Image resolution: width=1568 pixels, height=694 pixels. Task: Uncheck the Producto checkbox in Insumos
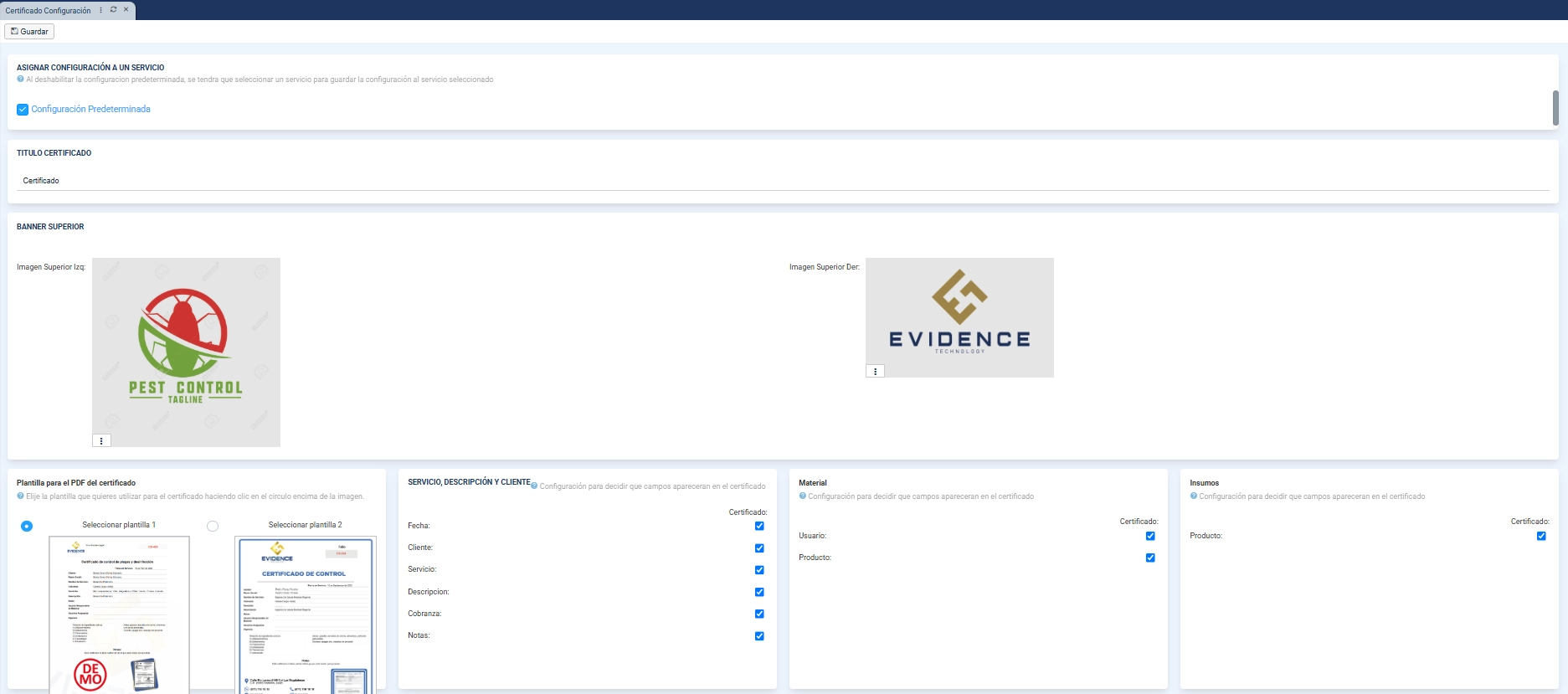pyautogui.click(x=1541, y=536)
